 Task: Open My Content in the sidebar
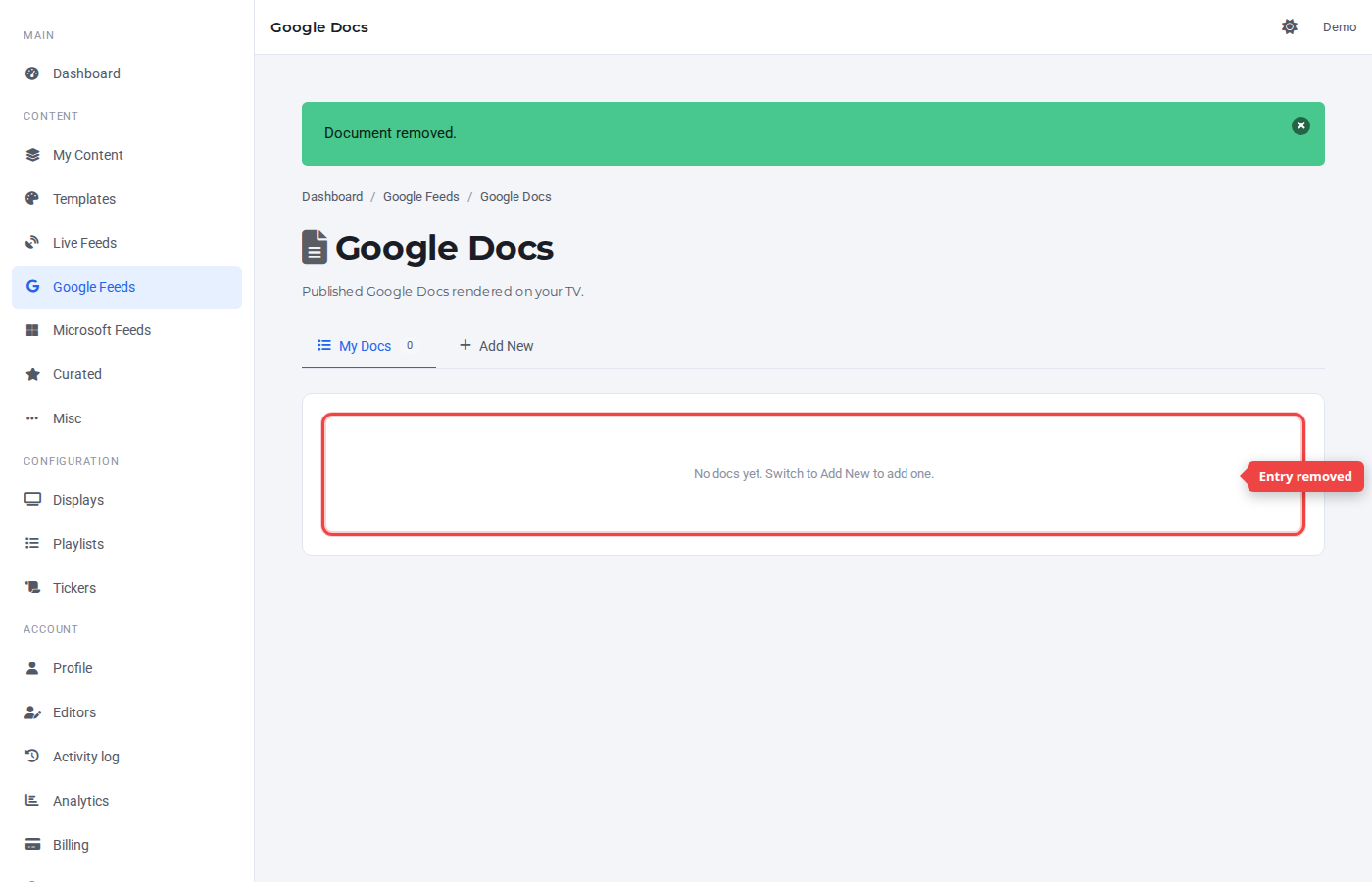126,155
